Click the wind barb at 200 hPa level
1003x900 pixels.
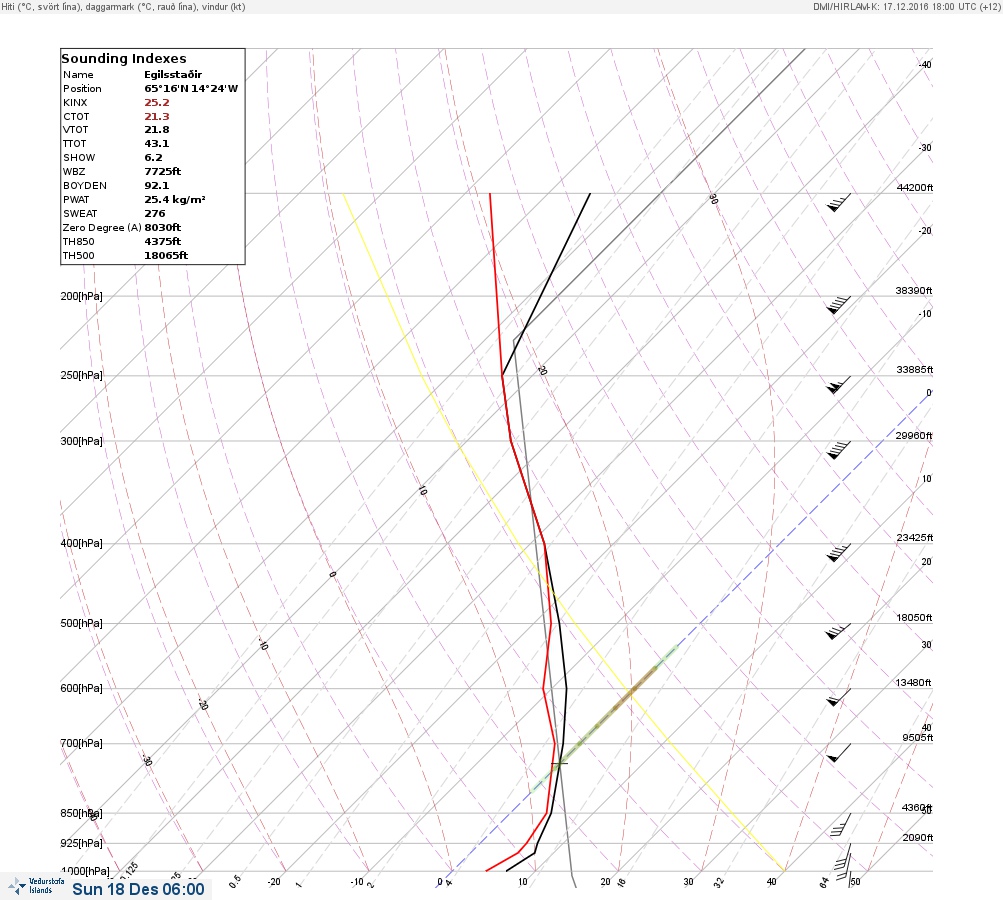(x=839, y=305)
